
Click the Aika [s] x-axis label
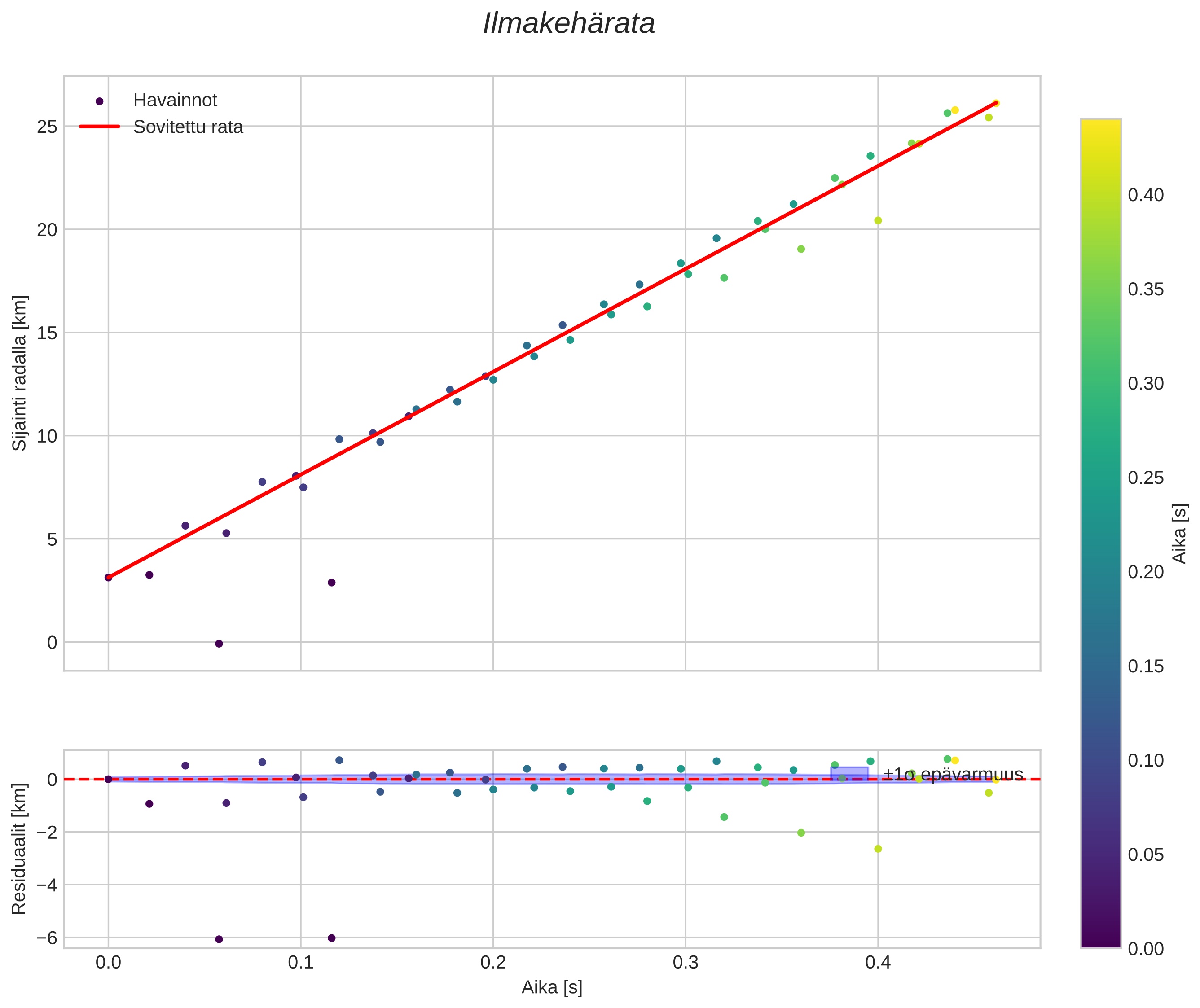(x=552, y=987)
